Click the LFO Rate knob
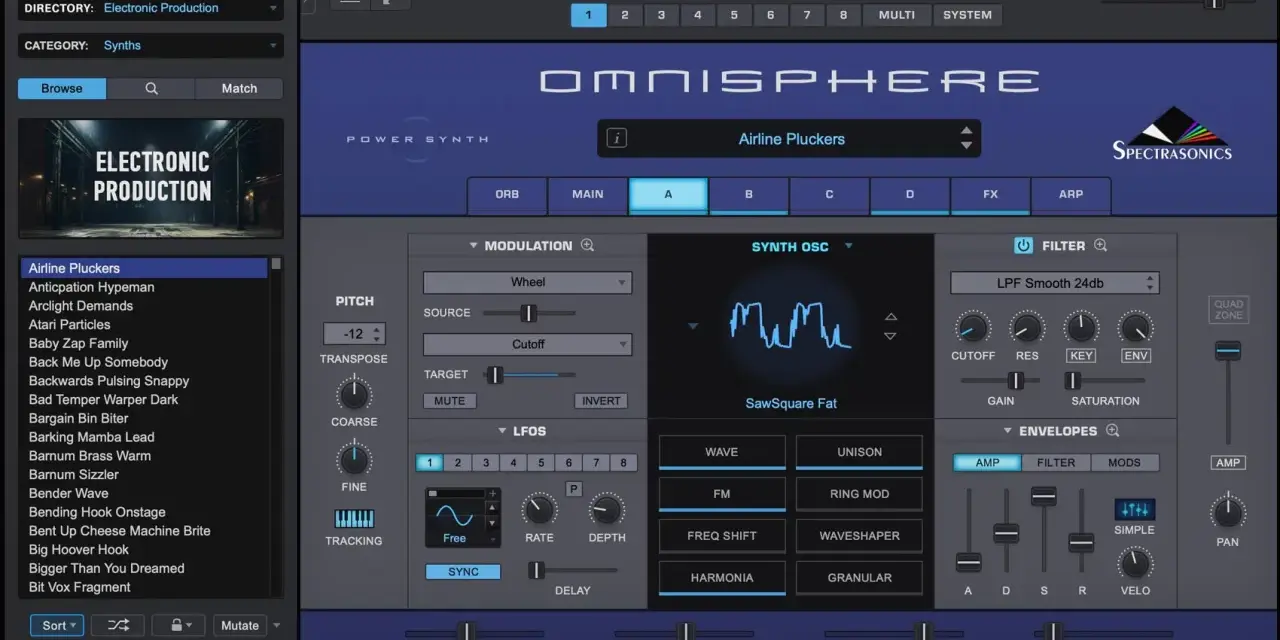 click(x=539, y=510)
